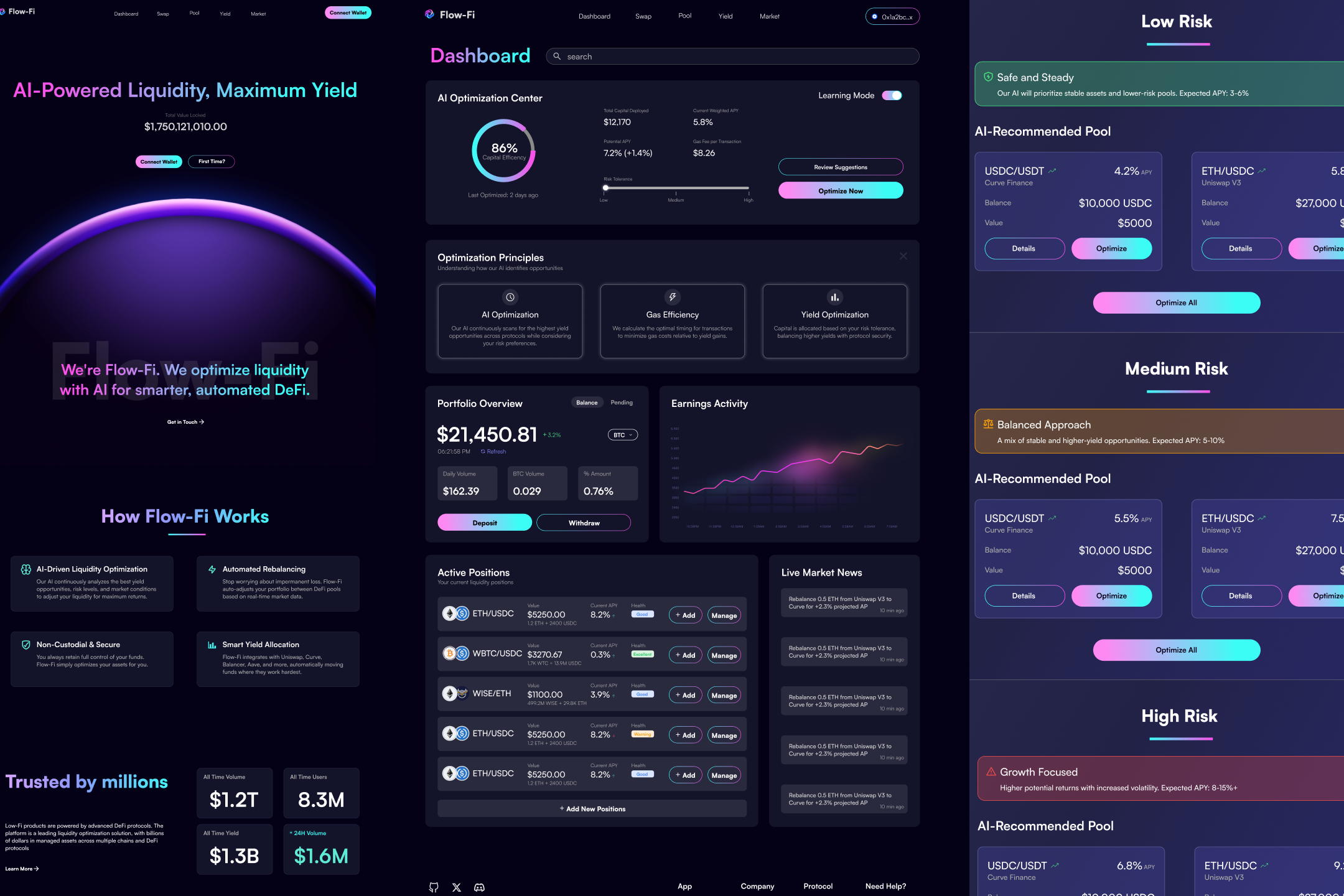Click the dashboard search field
1344x896 pixels.
click(732, 57)
